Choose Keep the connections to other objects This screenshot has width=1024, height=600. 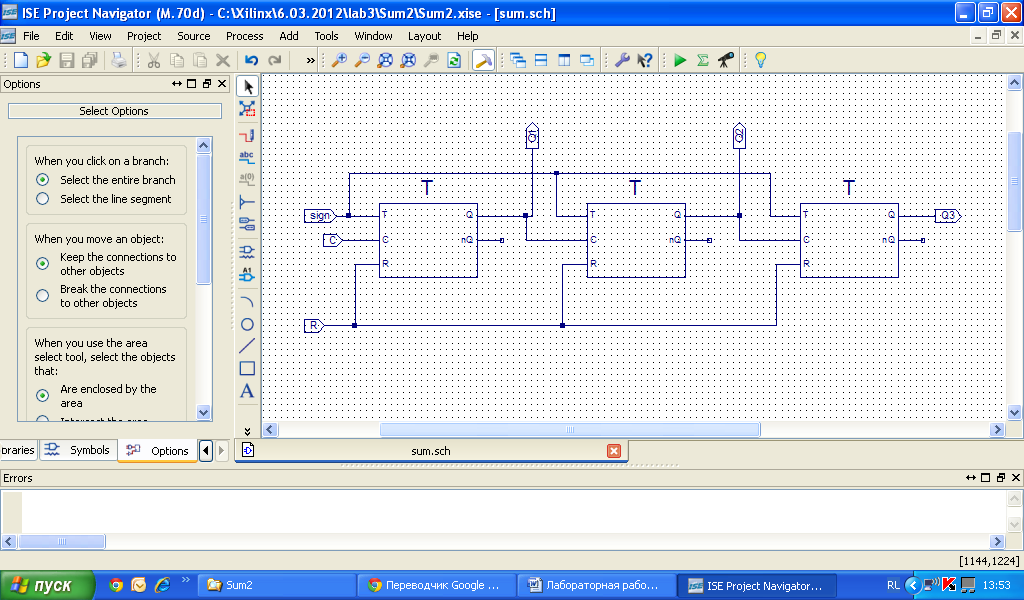click(42, 263)
